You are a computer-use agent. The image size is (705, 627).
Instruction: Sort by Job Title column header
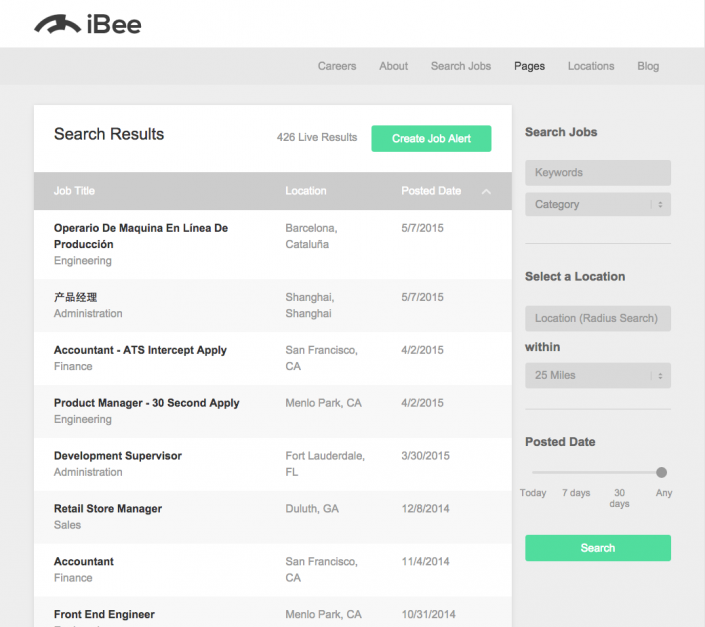75,191
